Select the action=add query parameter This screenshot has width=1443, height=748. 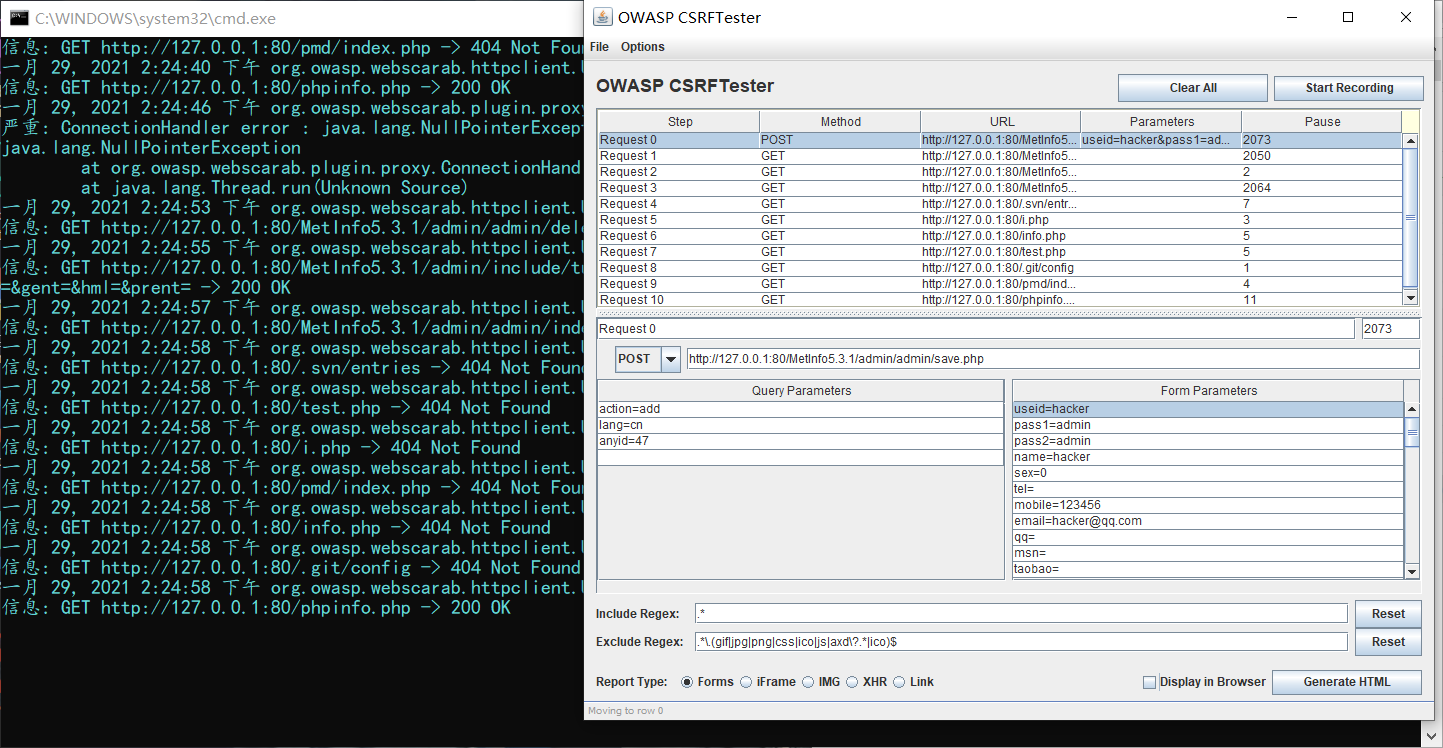click(x=800, y=409)
